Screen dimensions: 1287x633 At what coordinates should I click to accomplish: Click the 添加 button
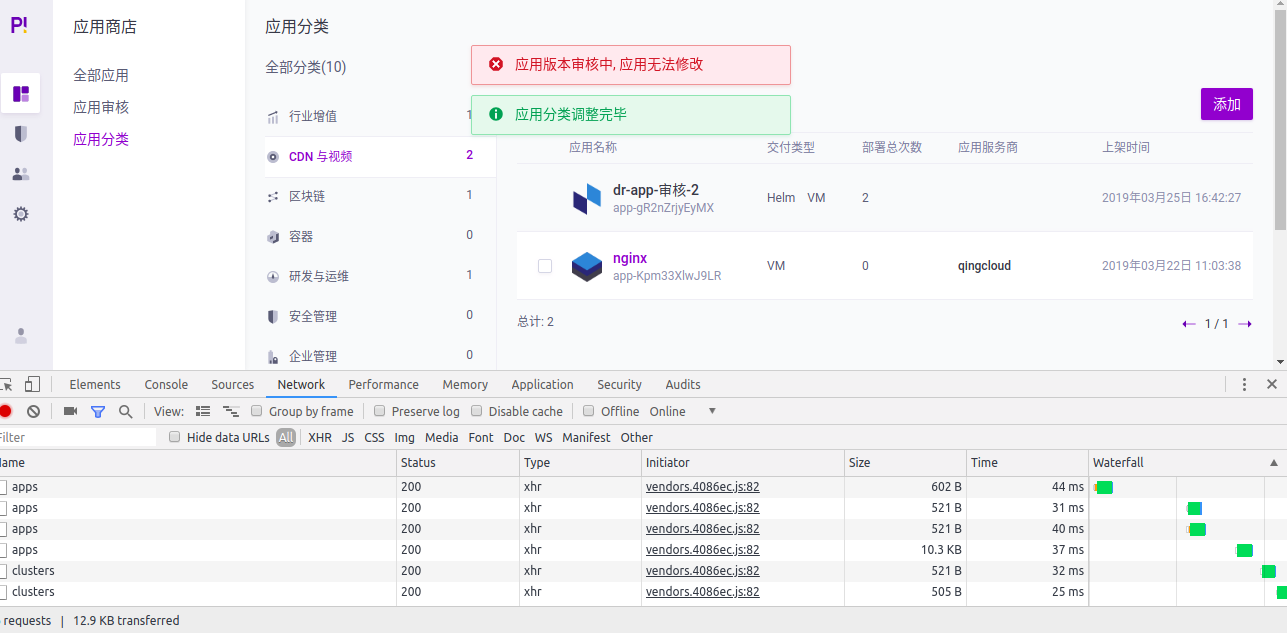pos(1226,104)
